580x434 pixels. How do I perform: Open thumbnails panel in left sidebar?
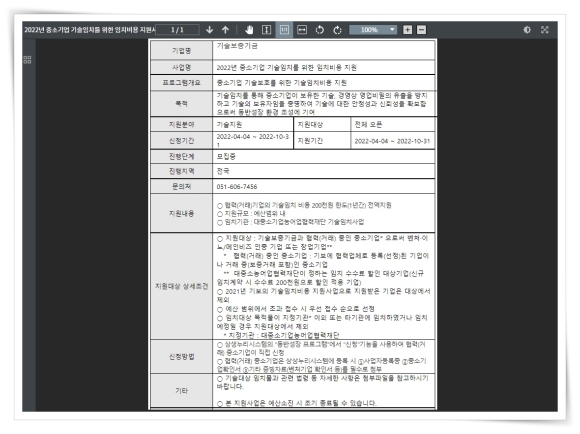coord(27,60)
